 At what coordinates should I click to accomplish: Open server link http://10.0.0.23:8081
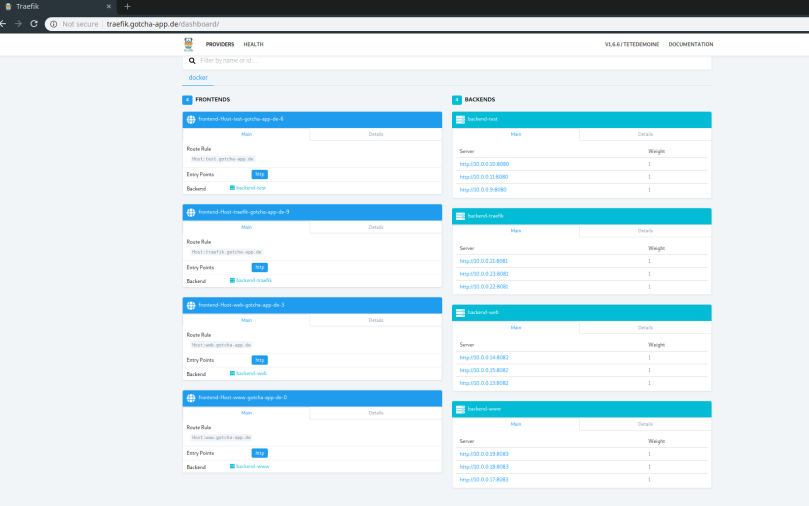484,274
